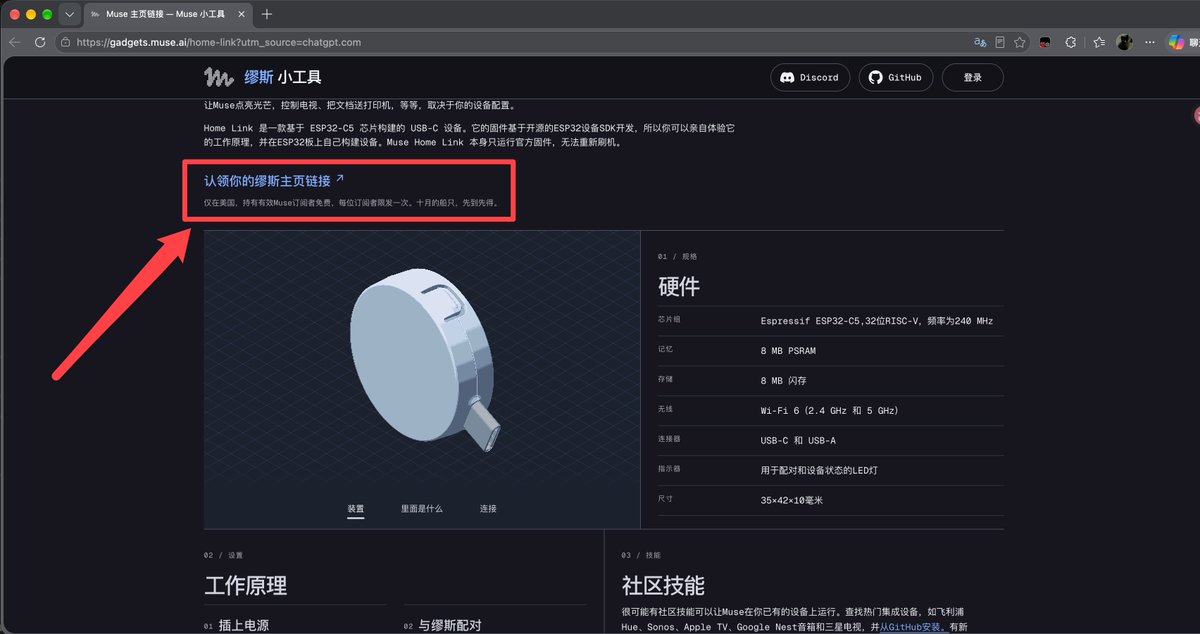
Task: Click the 社区技能 section heading
Action: pos(663,586)
